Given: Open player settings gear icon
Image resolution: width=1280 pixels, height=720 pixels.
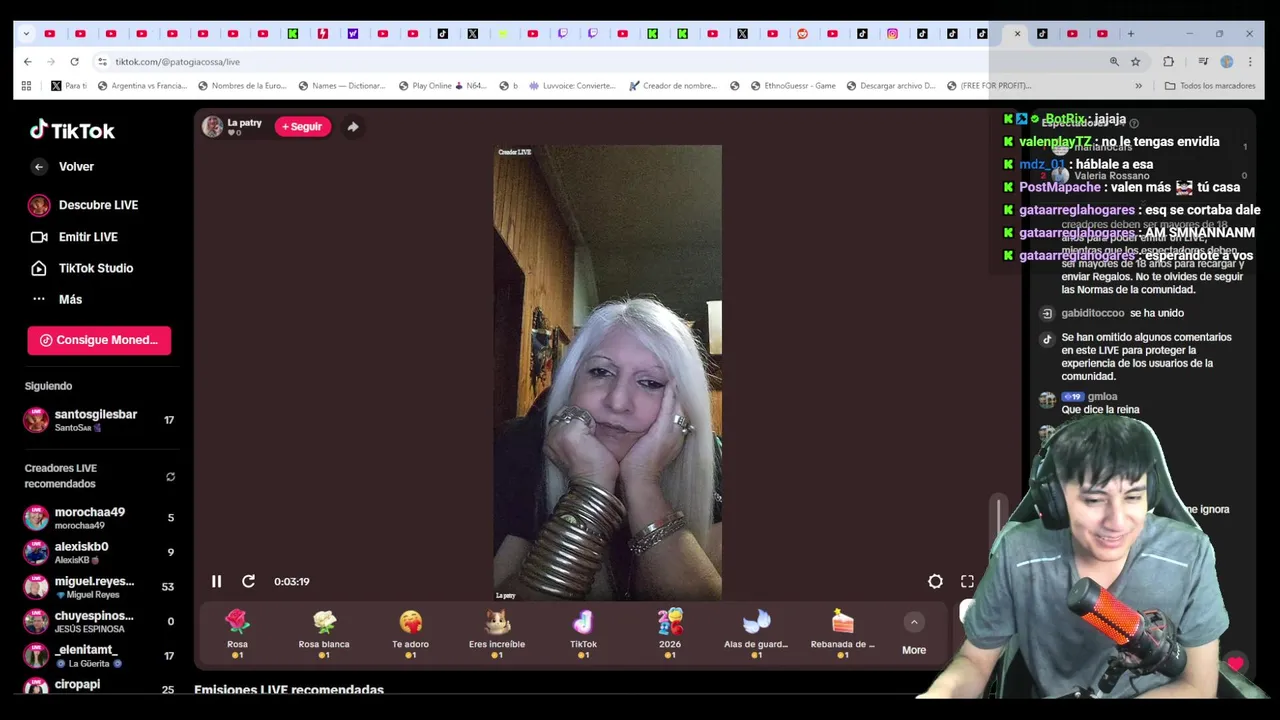Looking at the screenshot, I should (935, 581).
